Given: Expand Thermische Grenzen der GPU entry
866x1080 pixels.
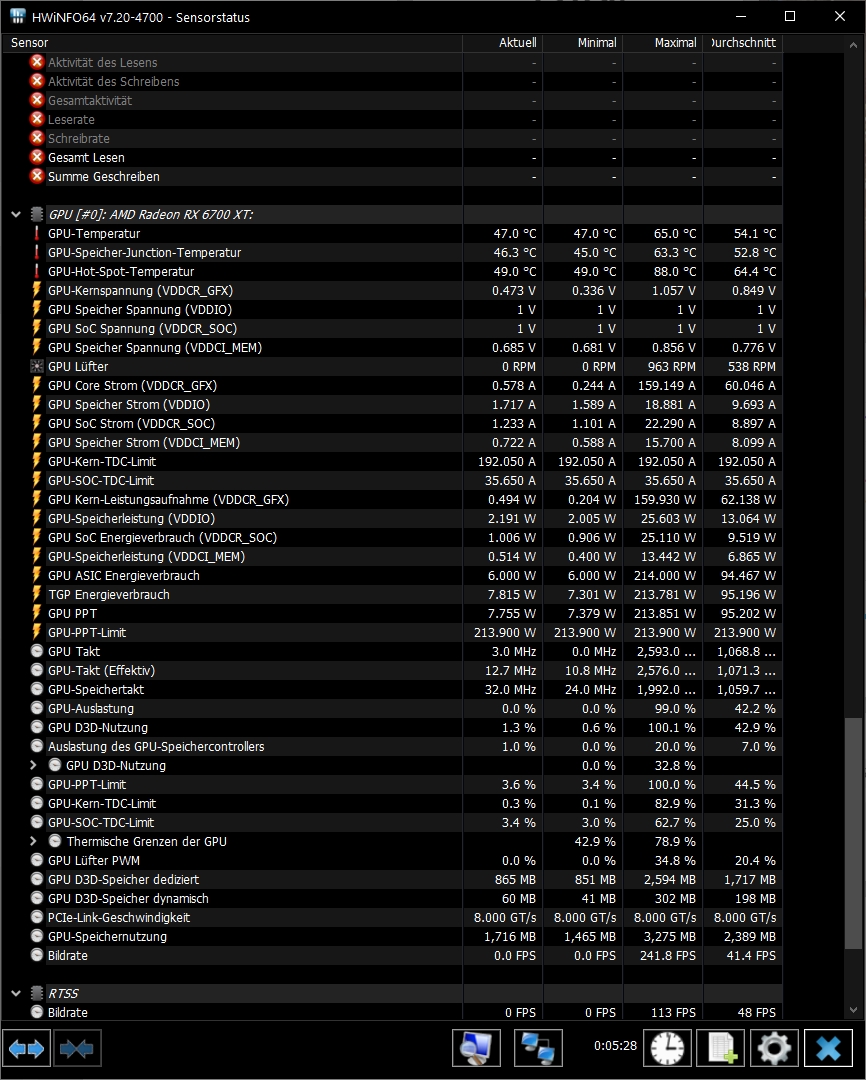Looking at the screenshot, I should [x=31, y=841].
